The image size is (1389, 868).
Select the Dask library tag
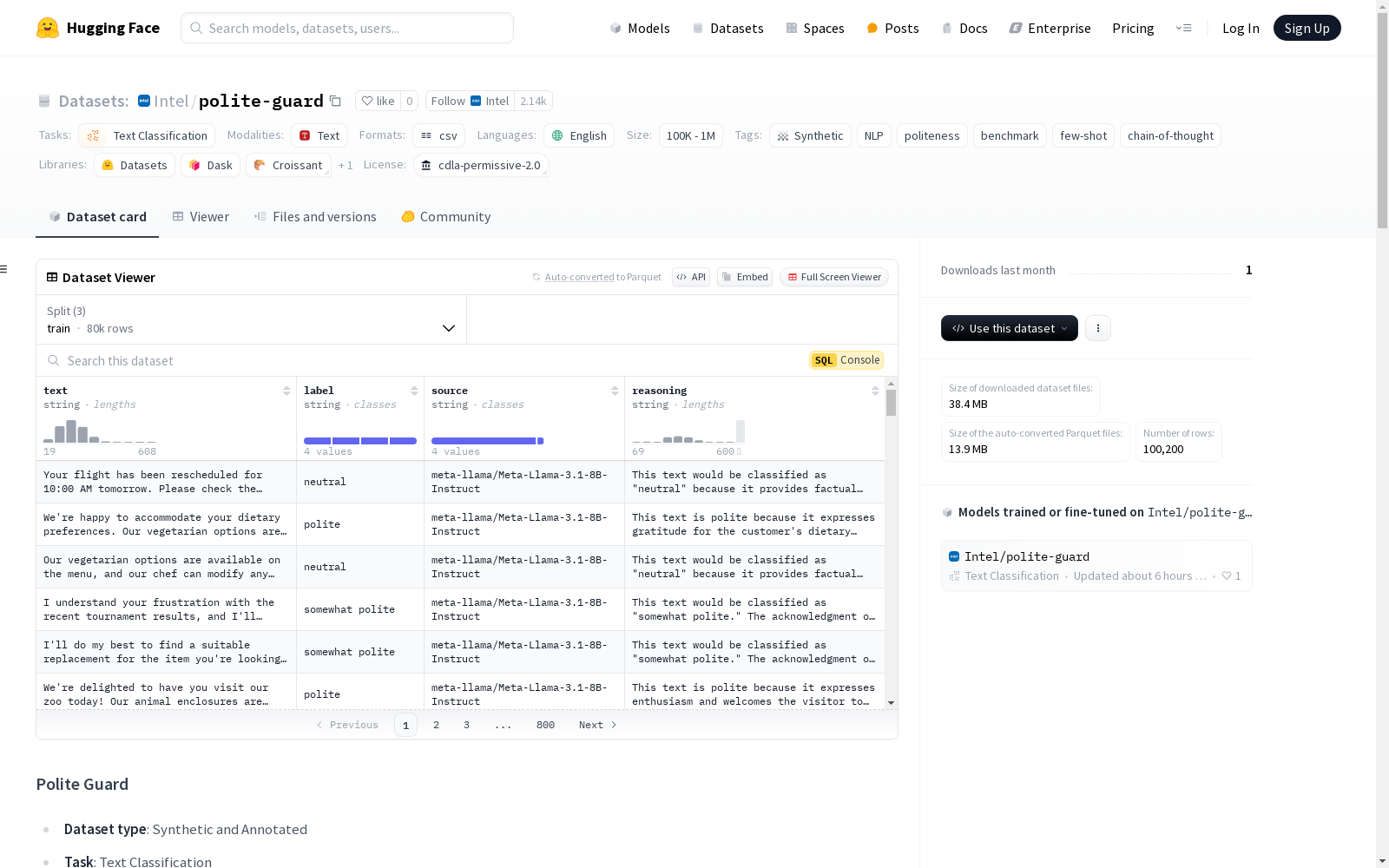[x=211, y=165]
